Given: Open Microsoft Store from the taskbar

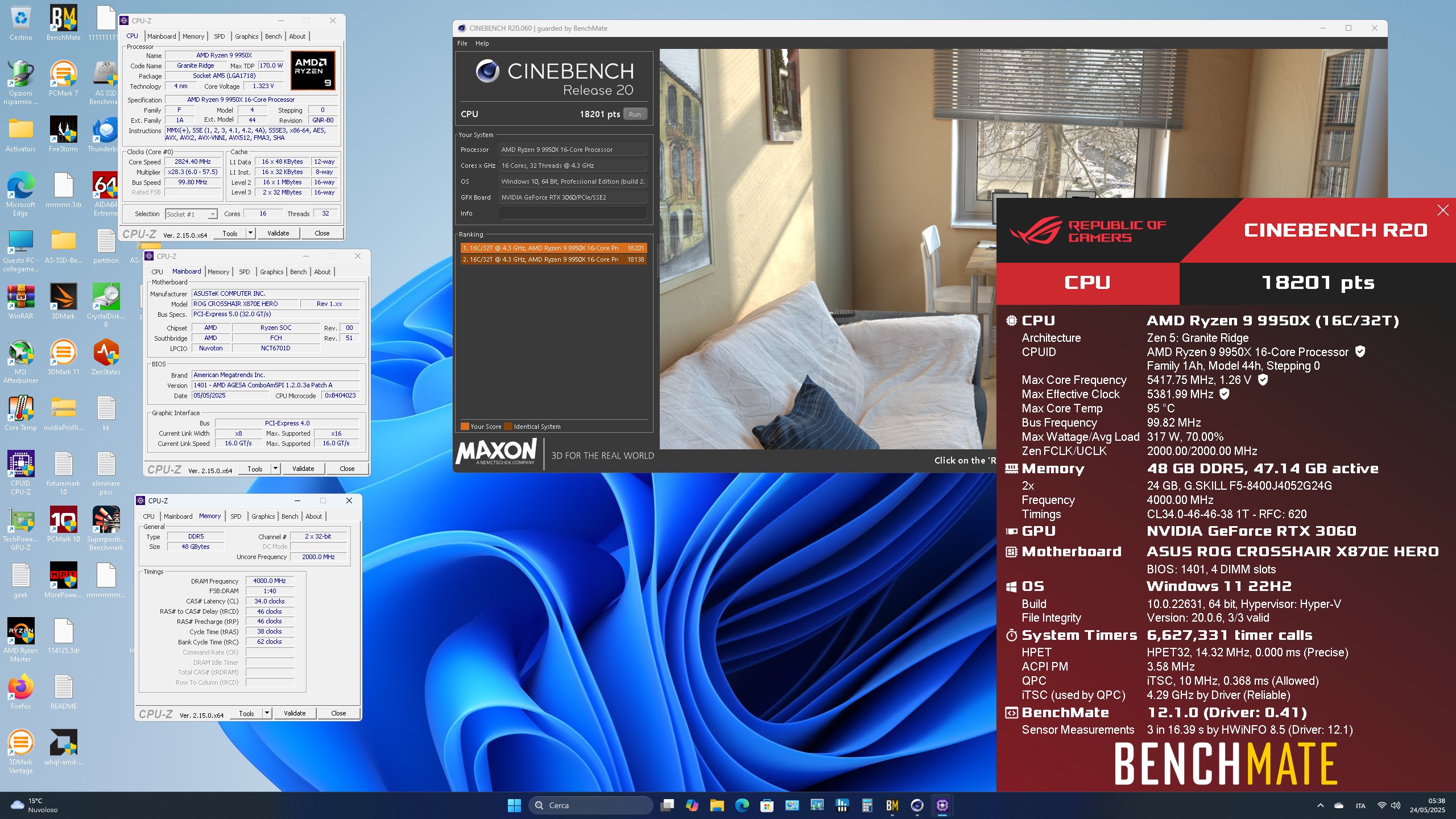Looking at the screenshot, I should (767, 805).
